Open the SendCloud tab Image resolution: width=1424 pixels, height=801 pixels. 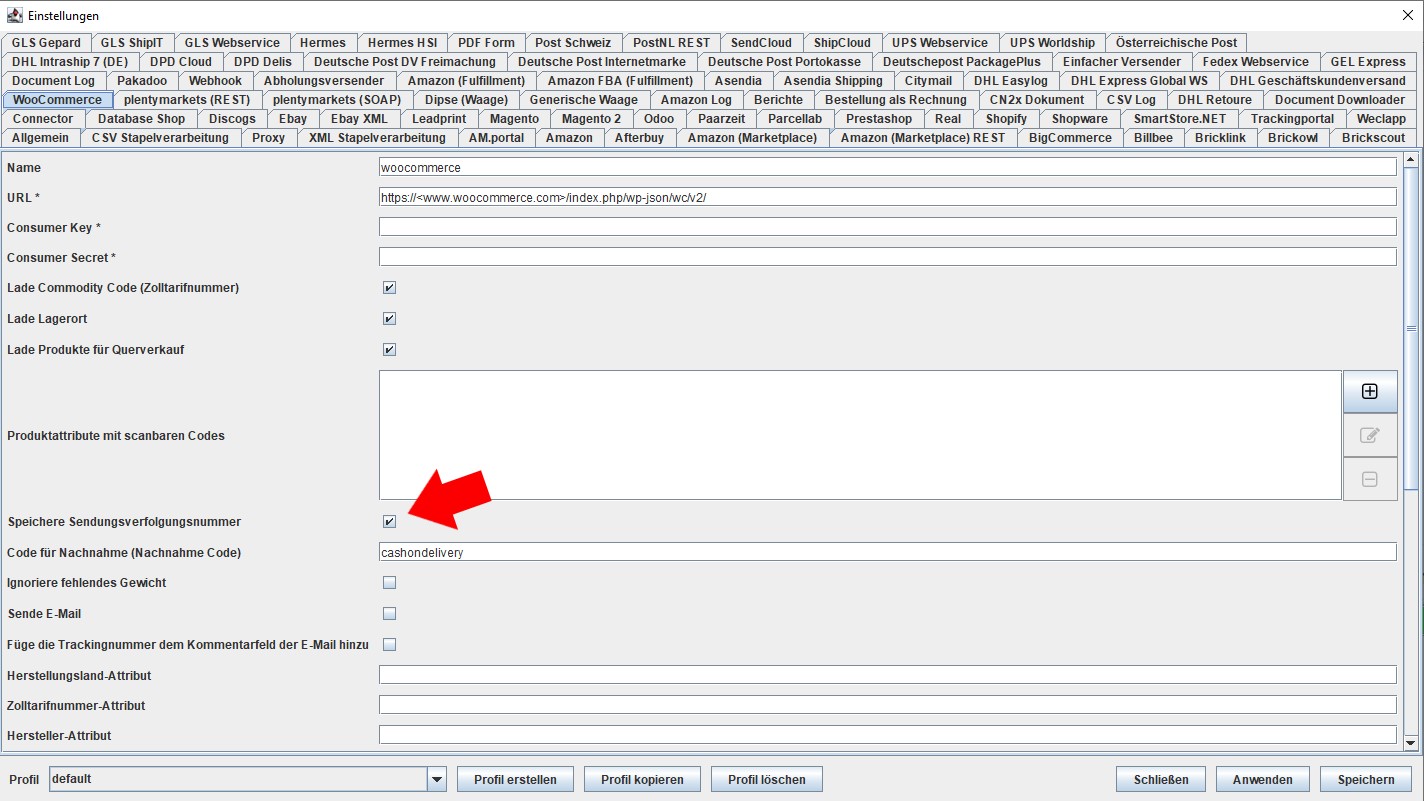[x=761, y=43]
